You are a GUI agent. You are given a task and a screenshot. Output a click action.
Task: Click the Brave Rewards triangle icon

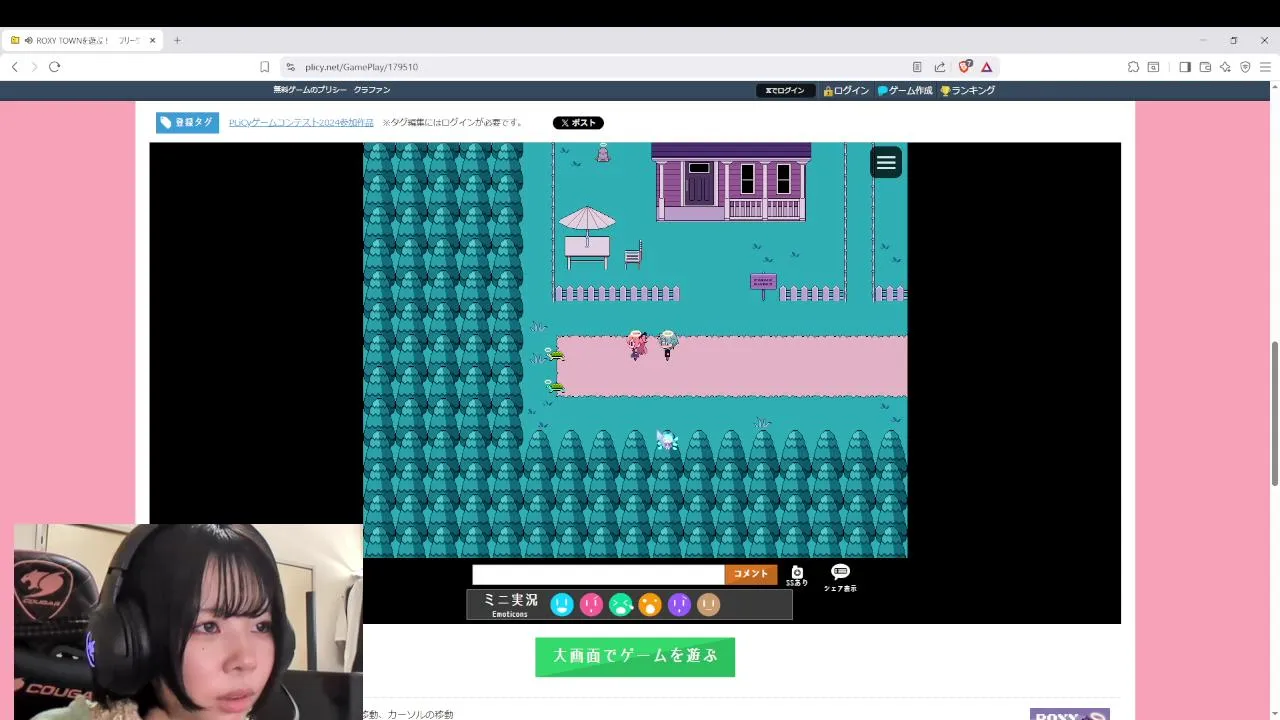point(986,67)
